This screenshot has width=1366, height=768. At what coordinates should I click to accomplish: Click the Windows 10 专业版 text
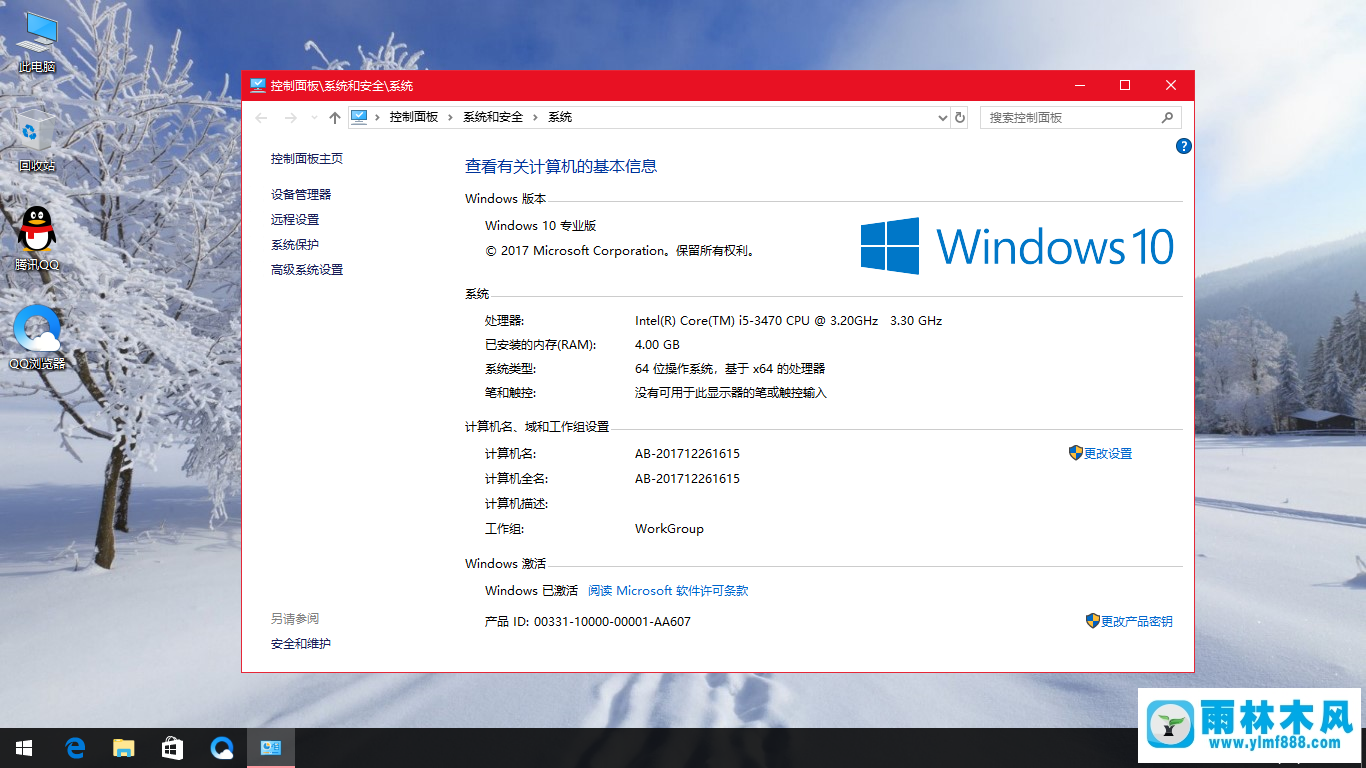(x=541, y=226)
